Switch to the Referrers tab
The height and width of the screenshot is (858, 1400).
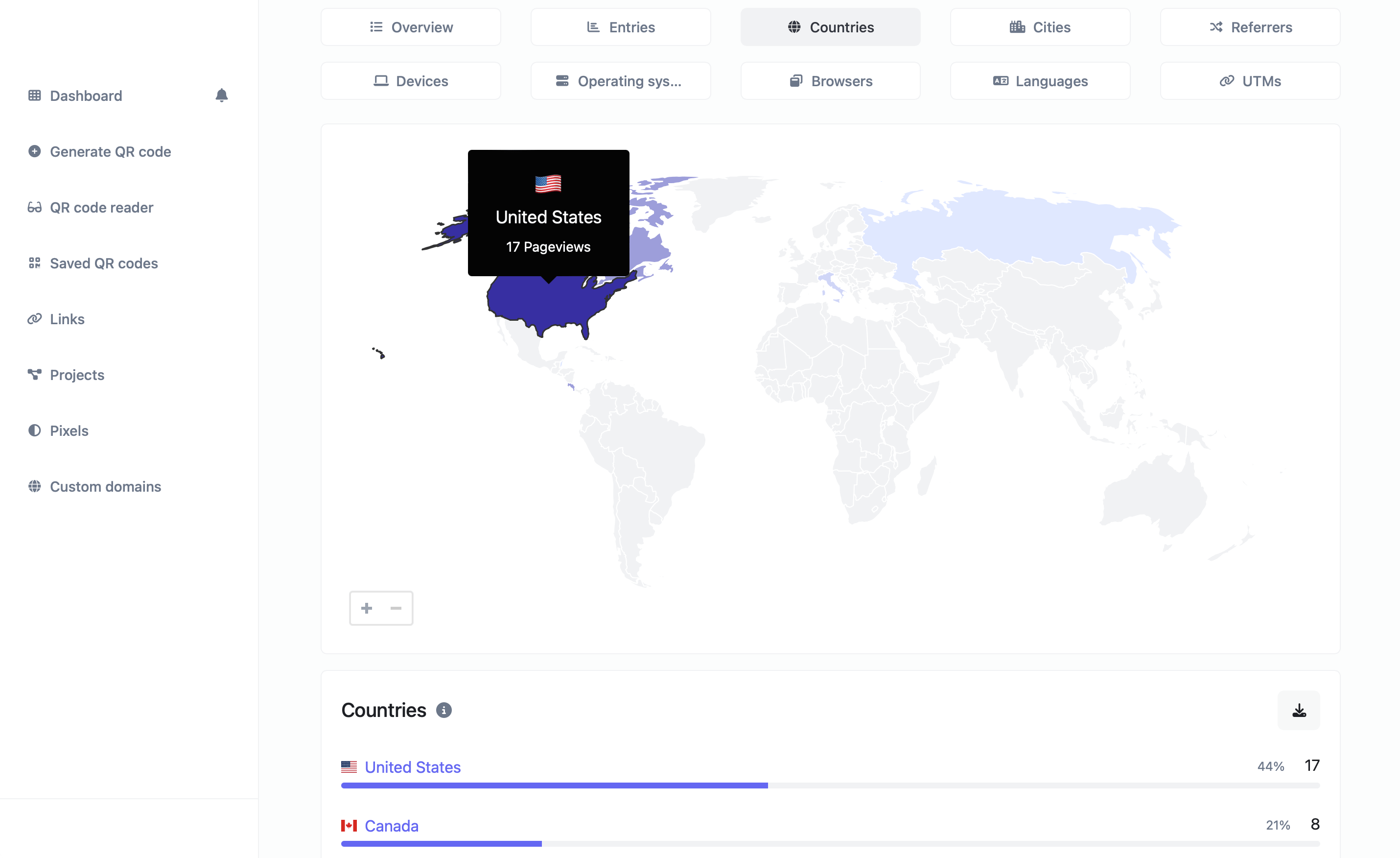[1250, 27]
